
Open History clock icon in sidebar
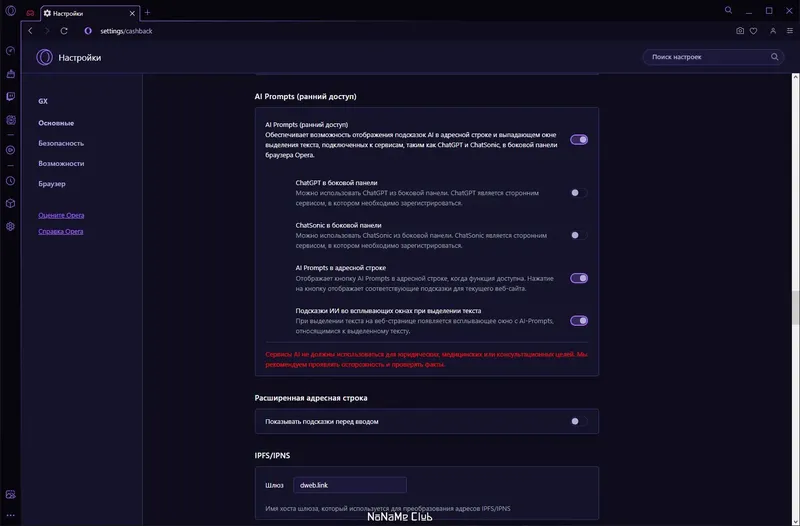(10, 181)
